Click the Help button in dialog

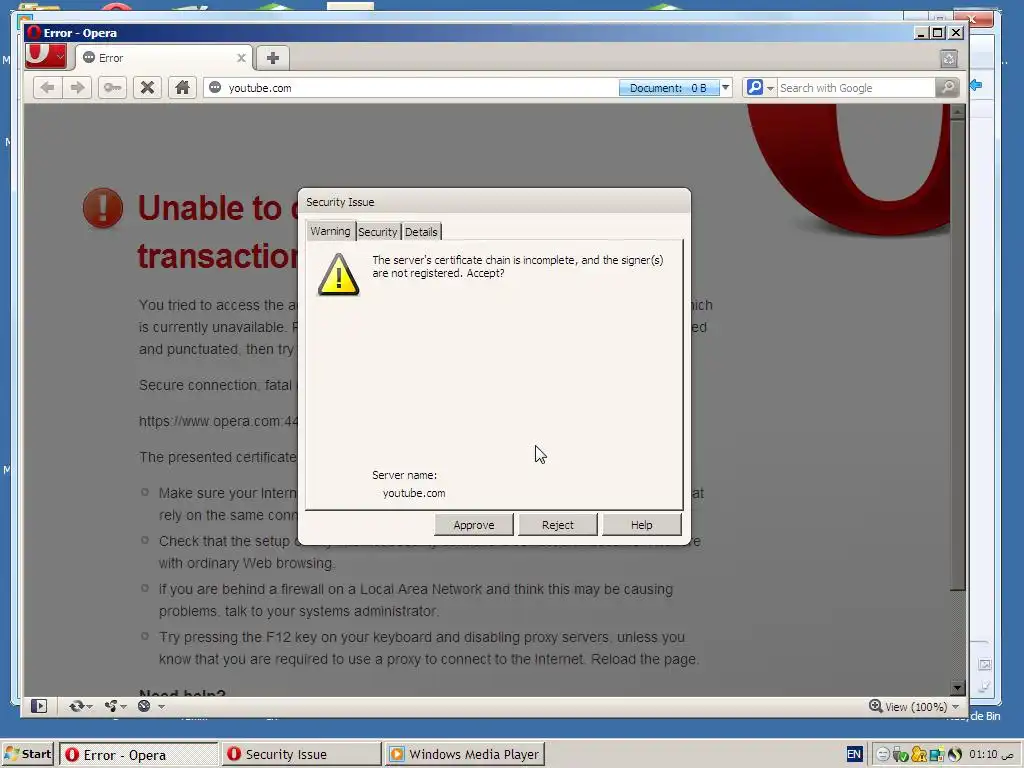point(641,525)
